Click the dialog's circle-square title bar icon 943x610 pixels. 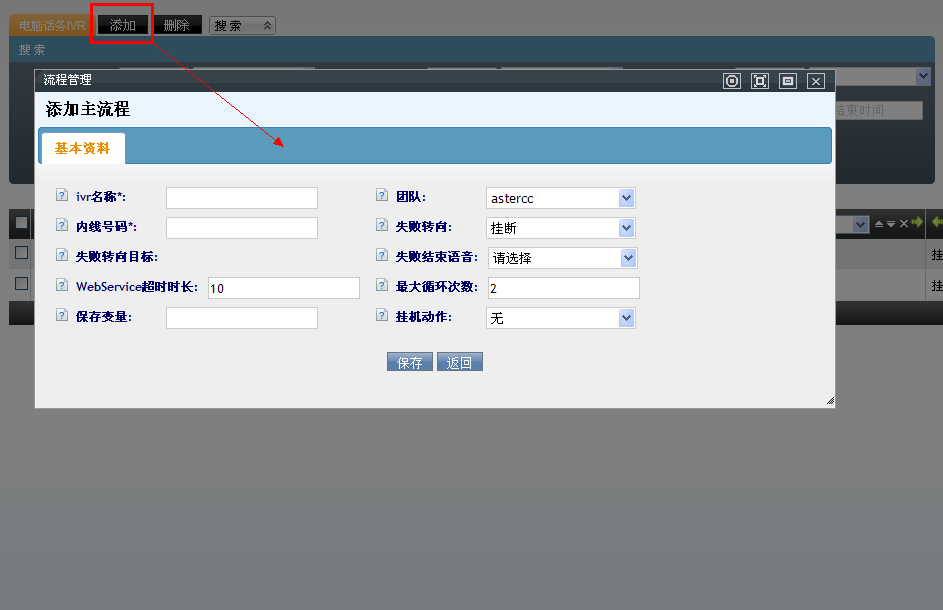(732, 81)
